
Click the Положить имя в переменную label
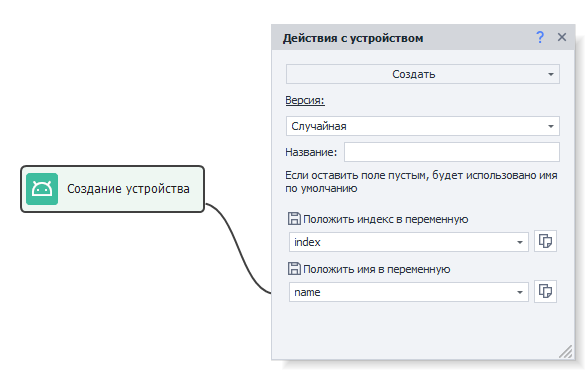(376, 269)
